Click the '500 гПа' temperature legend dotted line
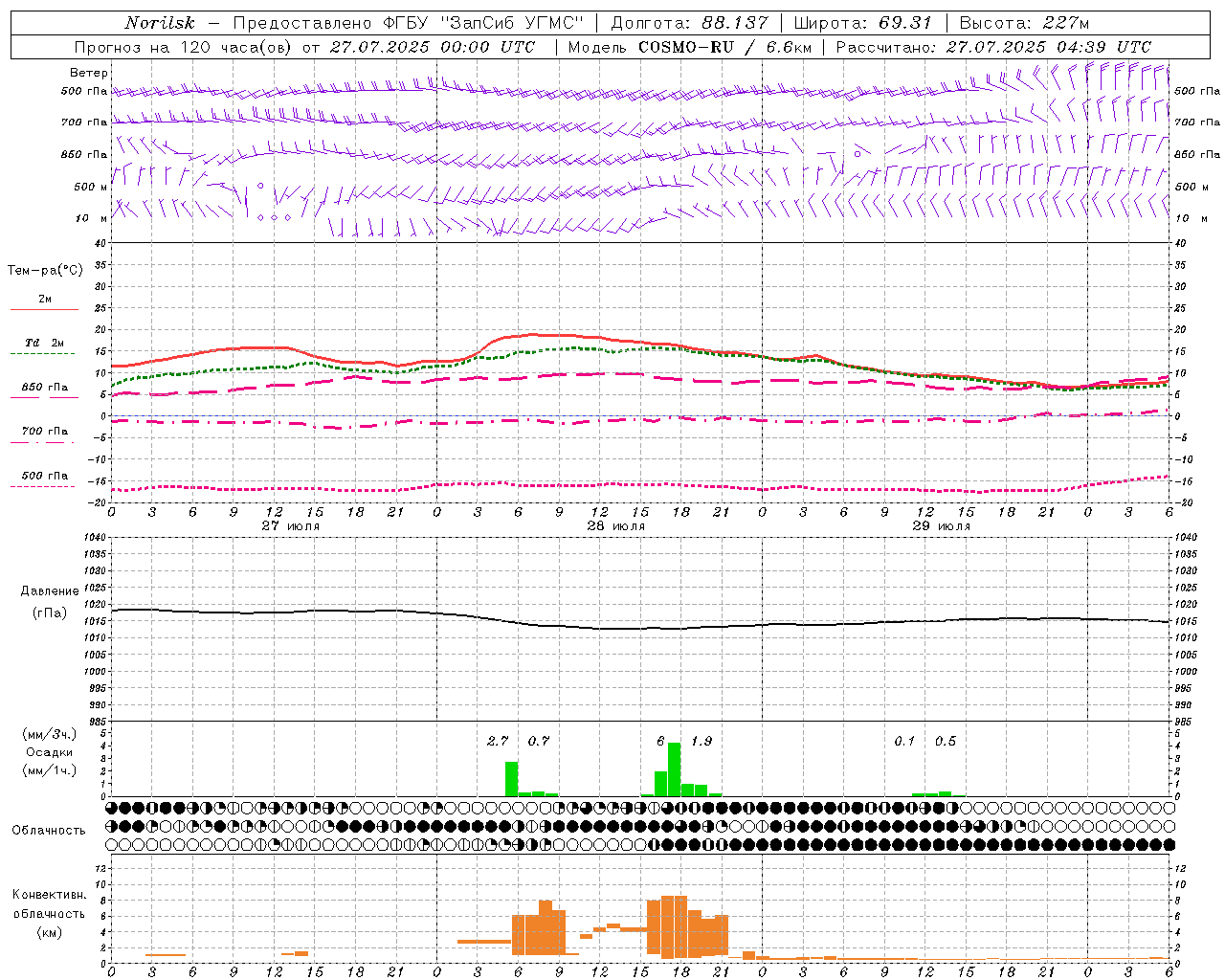Image resolution: width=1225 pixels, height=980 pixels. (x=44, y=486)
